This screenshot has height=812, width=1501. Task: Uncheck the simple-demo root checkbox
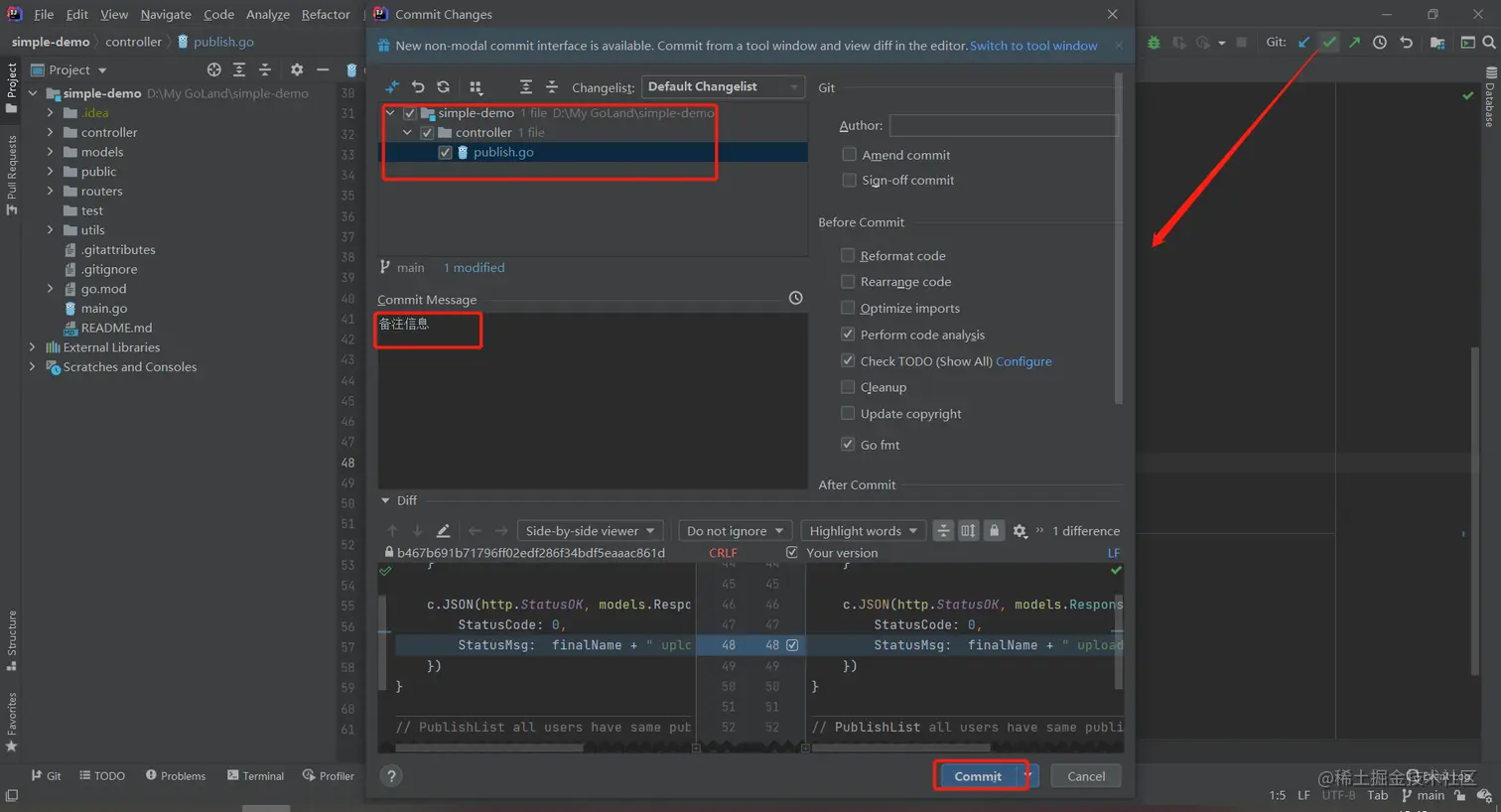(x=409, y=113)
